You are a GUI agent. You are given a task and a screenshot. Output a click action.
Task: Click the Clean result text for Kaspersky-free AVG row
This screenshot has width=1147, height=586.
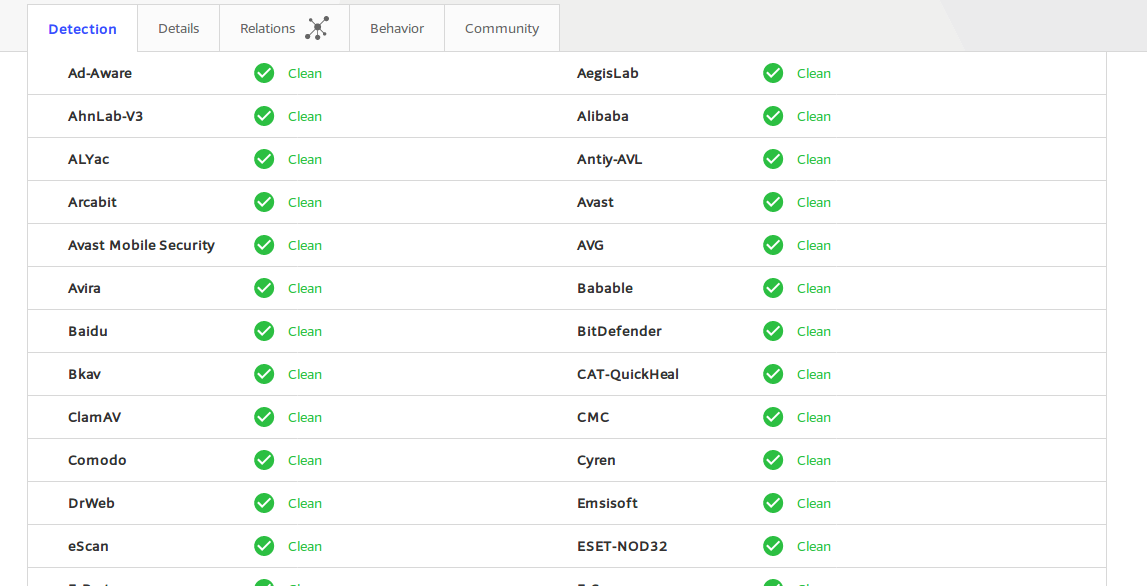click(813, 246)
